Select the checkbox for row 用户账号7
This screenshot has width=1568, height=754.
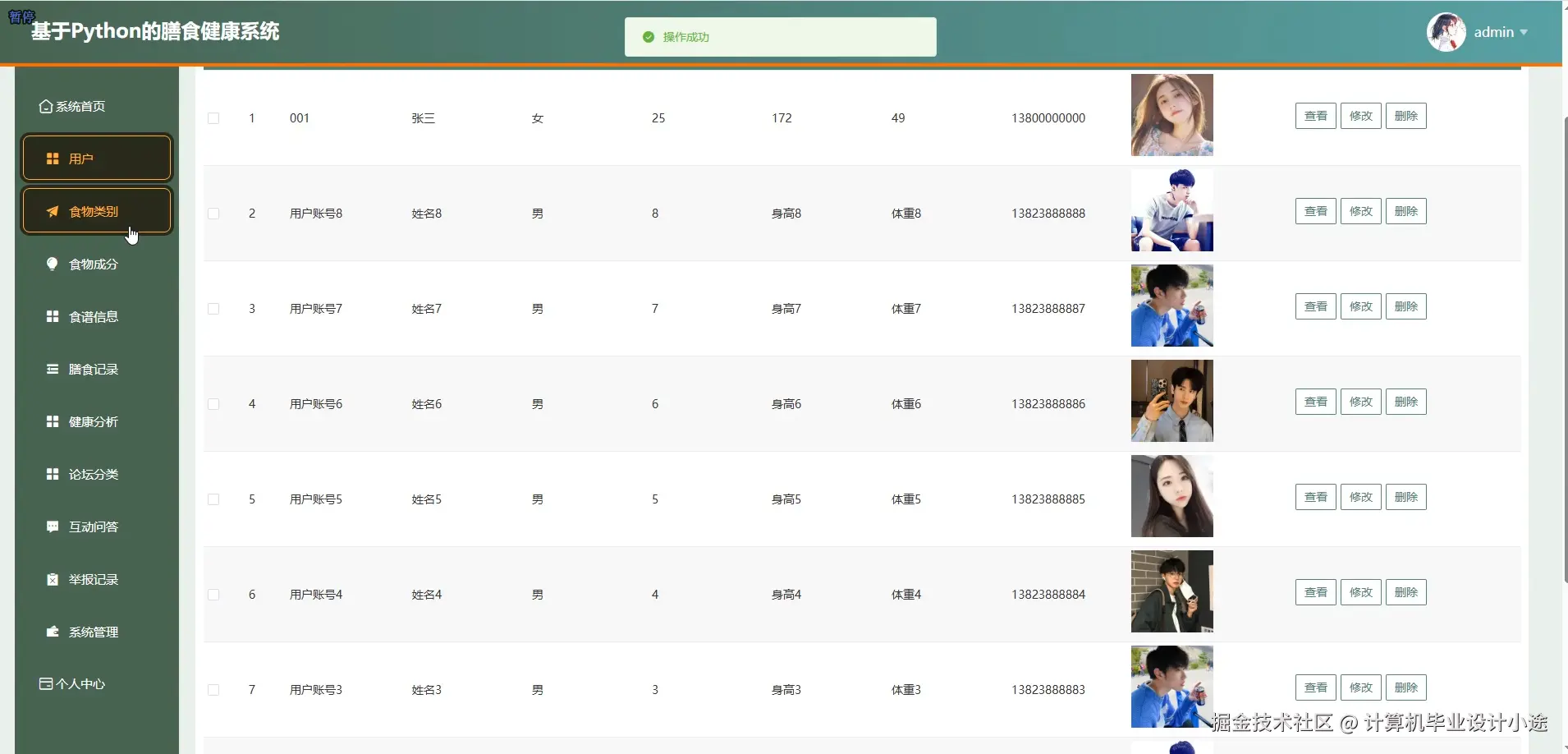coord(213,309)
